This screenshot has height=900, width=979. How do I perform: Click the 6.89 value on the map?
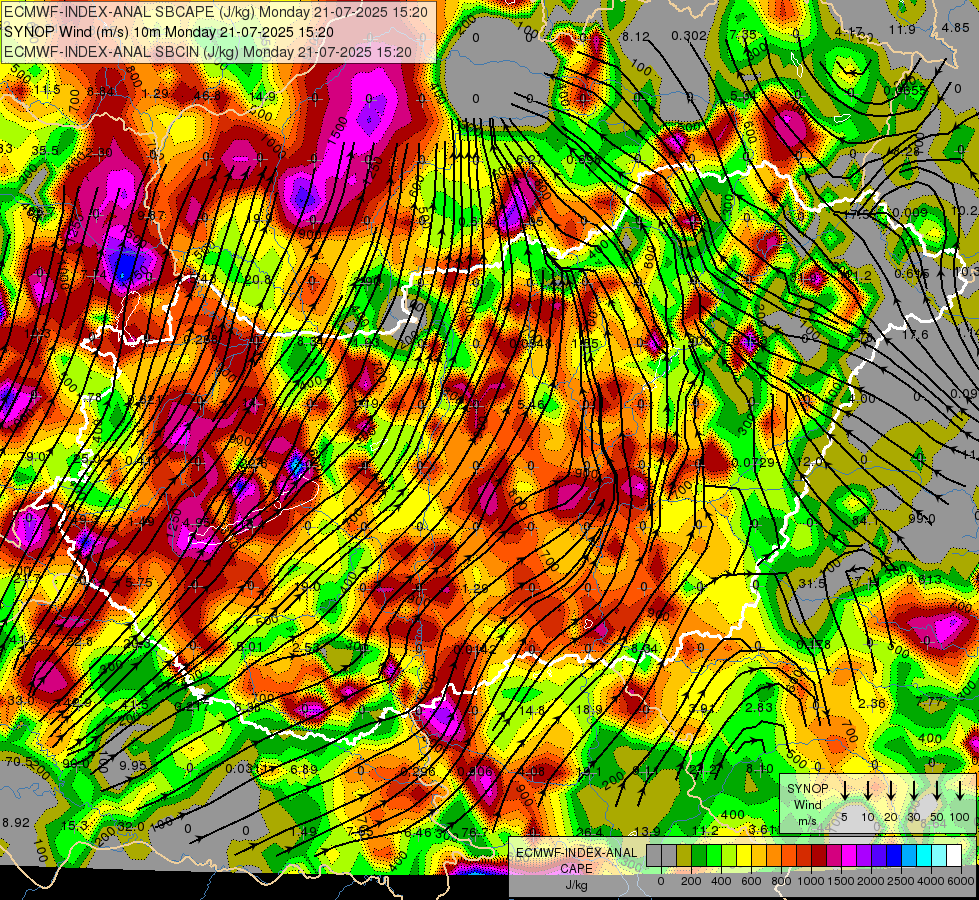(x=304, y=769)
